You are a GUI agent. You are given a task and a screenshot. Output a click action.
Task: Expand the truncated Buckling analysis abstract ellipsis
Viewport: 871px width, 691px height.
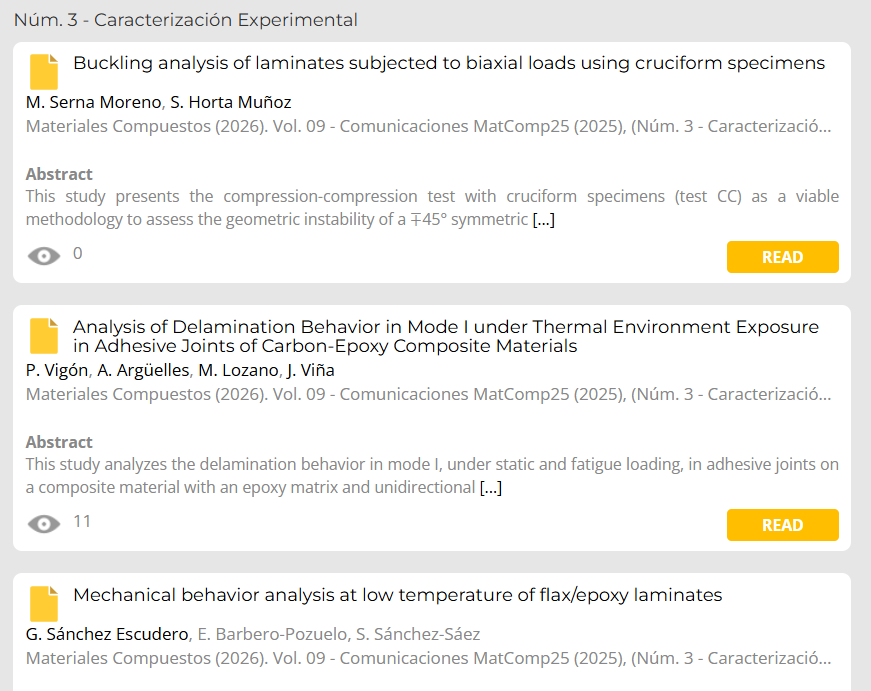543,220
